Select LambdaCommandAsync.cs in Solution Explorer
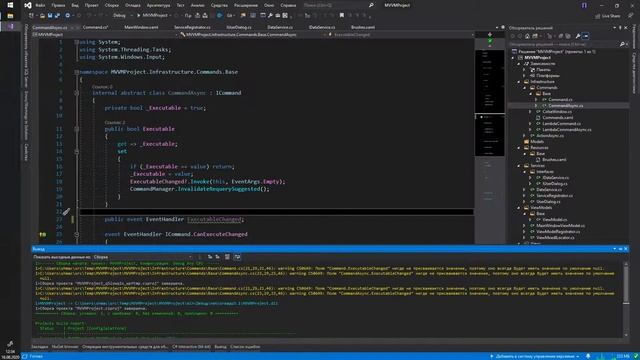Screen dimensions: 640x360 tap(567, 130)
